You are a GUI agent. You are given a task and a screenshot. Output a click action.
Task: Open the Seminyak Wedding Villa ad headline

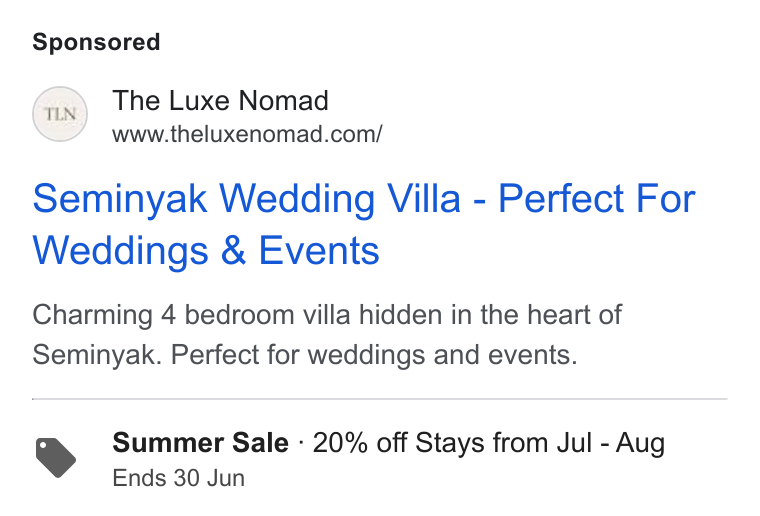[364, 224]
